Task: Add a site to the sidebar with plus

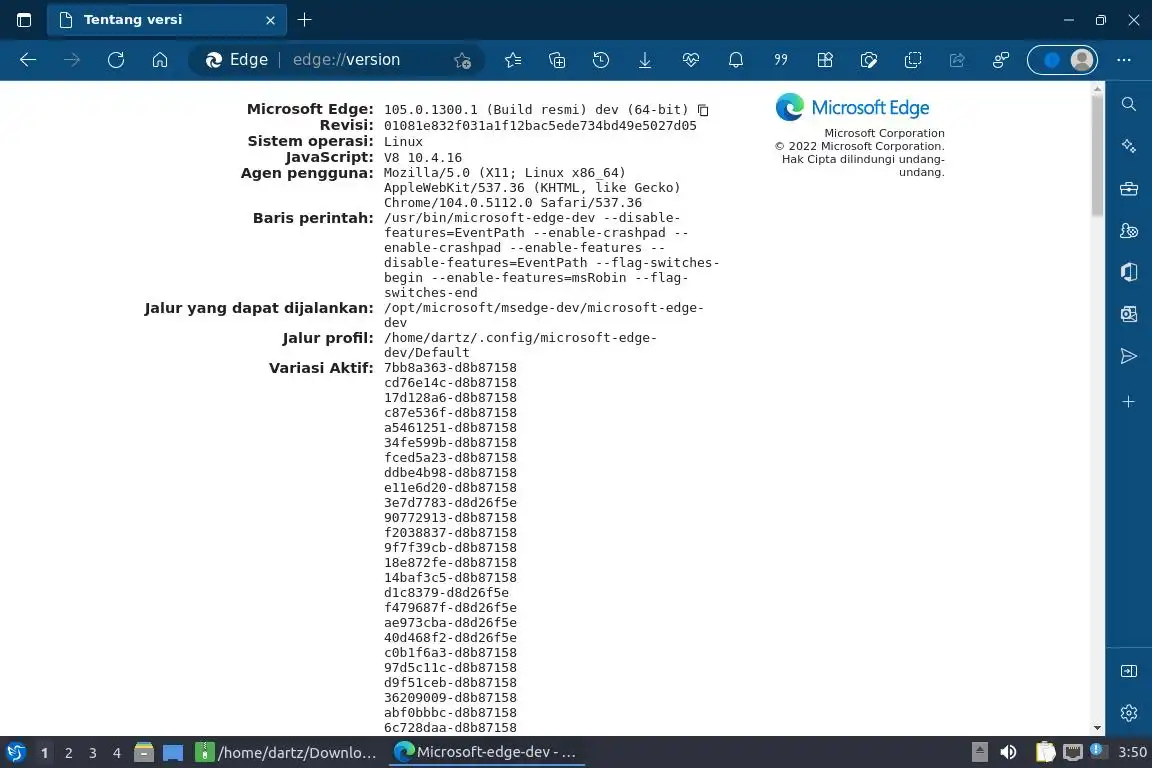Action: coord(1129,402)
